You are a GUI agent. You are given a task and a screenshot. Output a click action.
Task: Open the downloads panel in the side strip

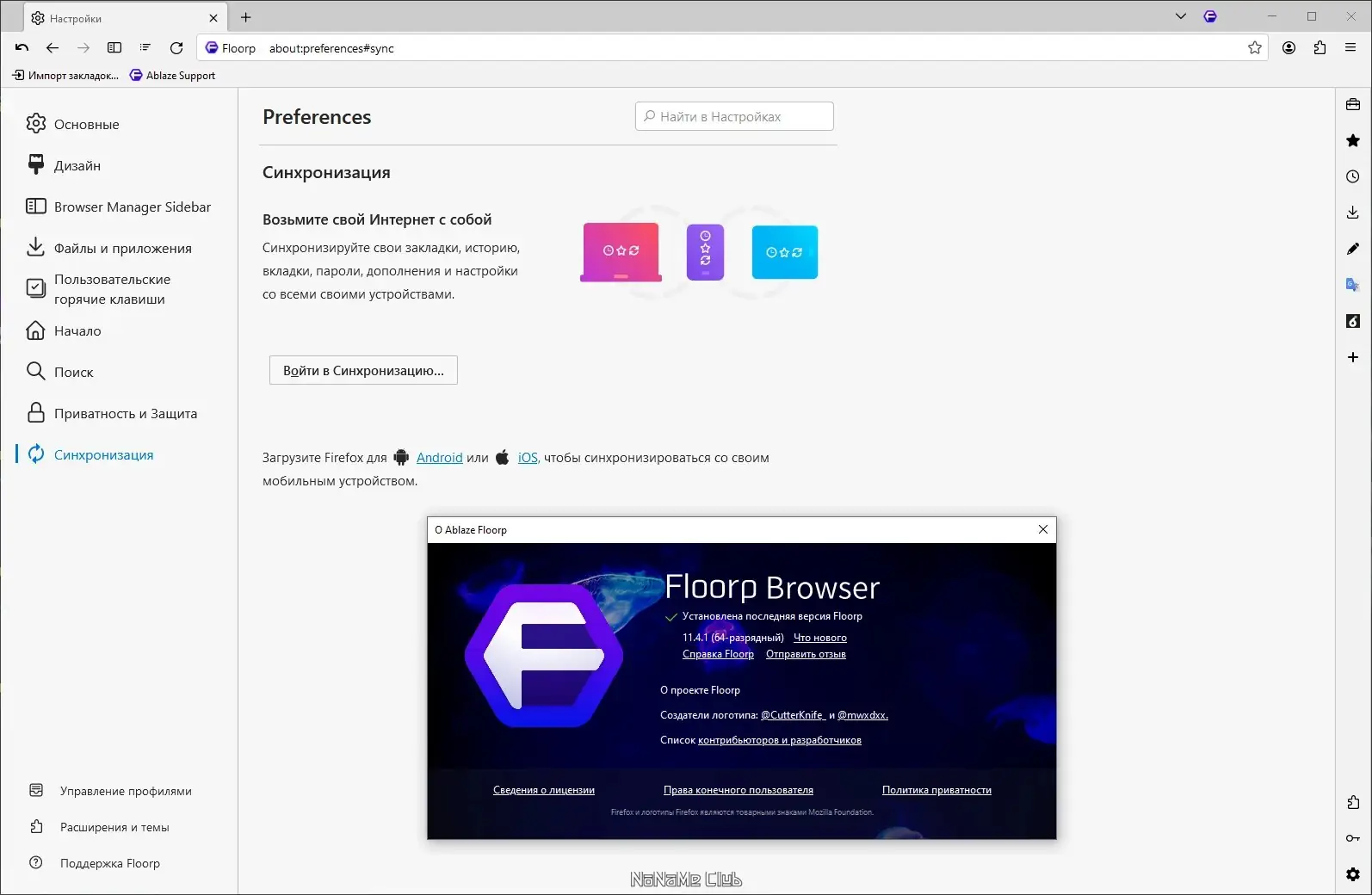pyautogui.click(x=1353, y=213)
